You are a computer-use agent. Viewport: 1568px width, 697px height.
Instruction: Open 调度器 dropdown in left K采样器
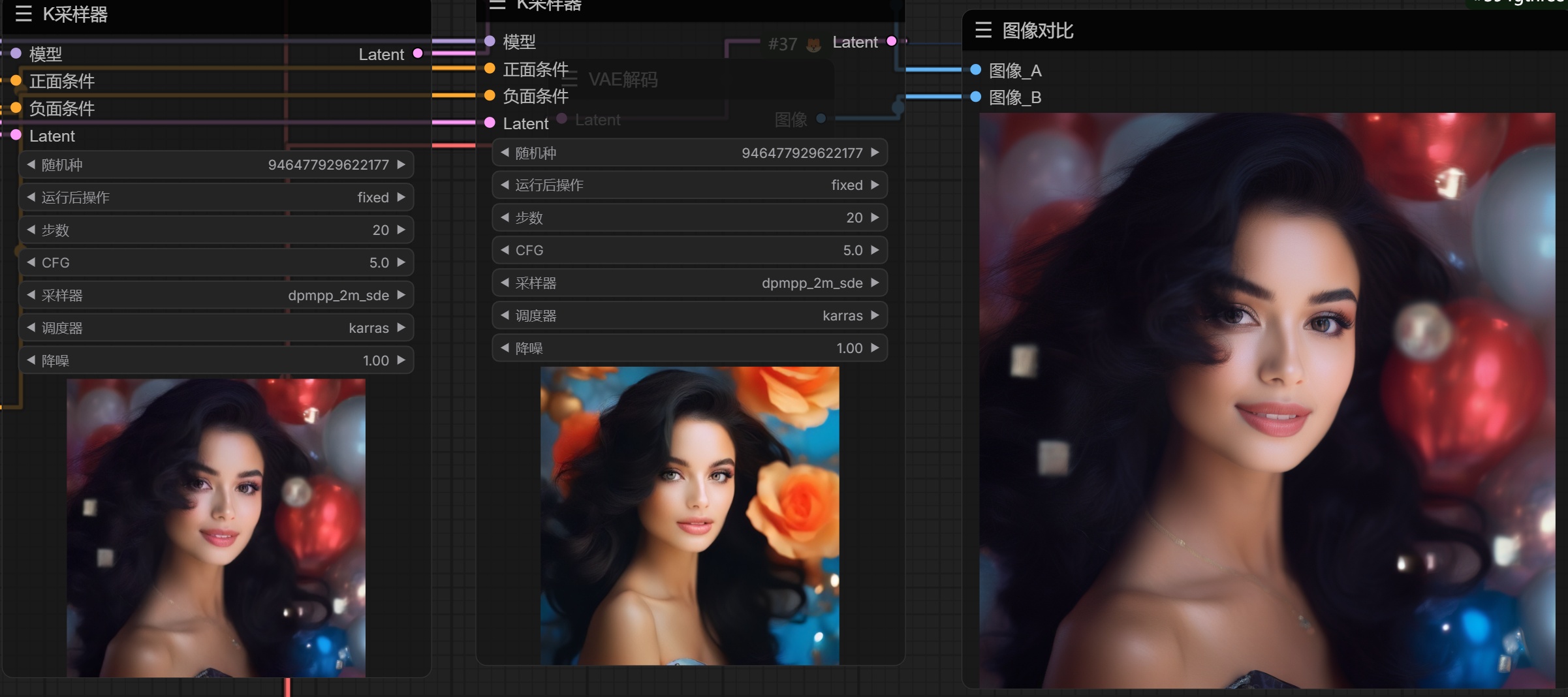[216, 328]
